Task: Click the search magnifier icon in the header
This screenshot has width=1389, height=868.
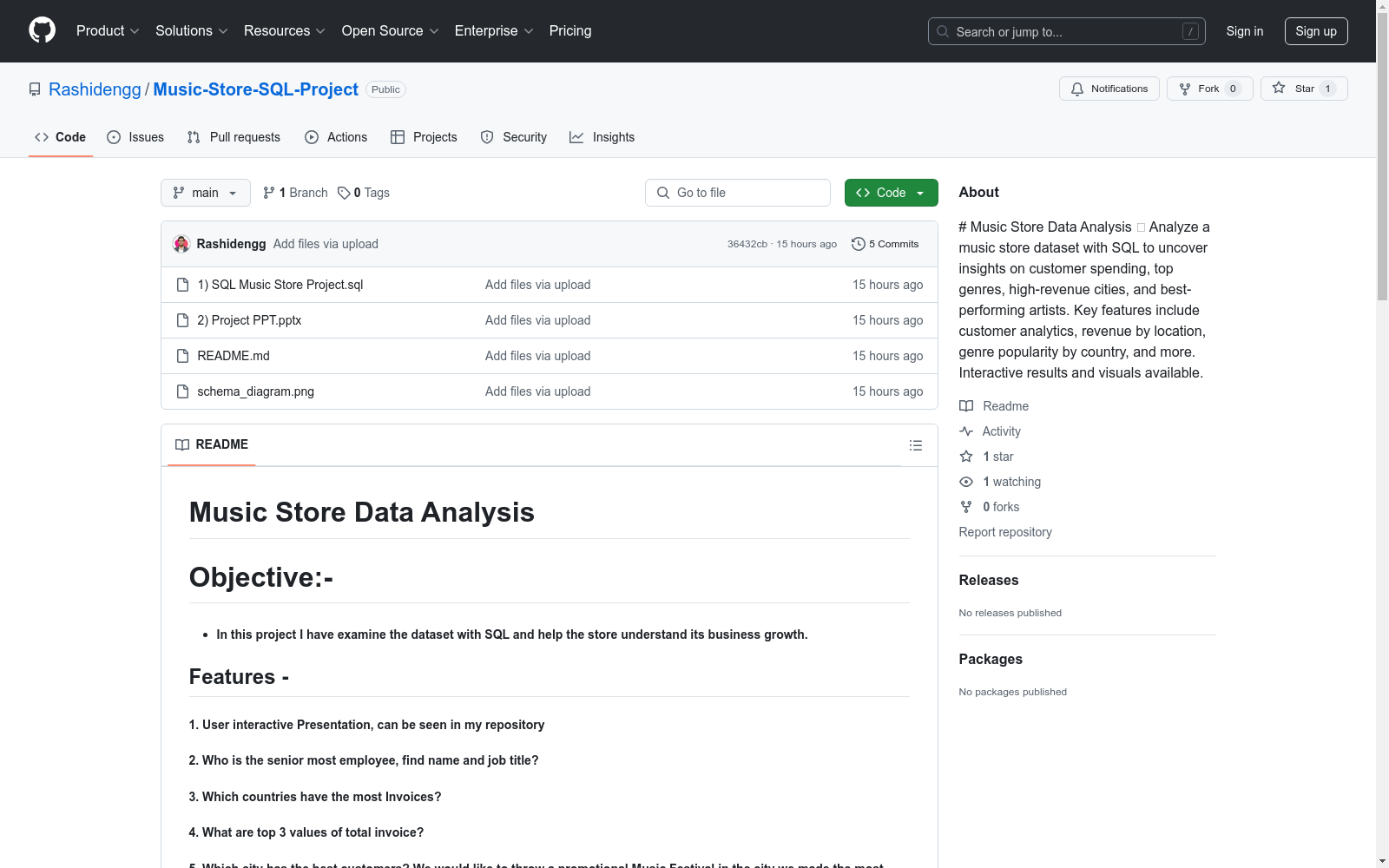Action: point(943,31)
